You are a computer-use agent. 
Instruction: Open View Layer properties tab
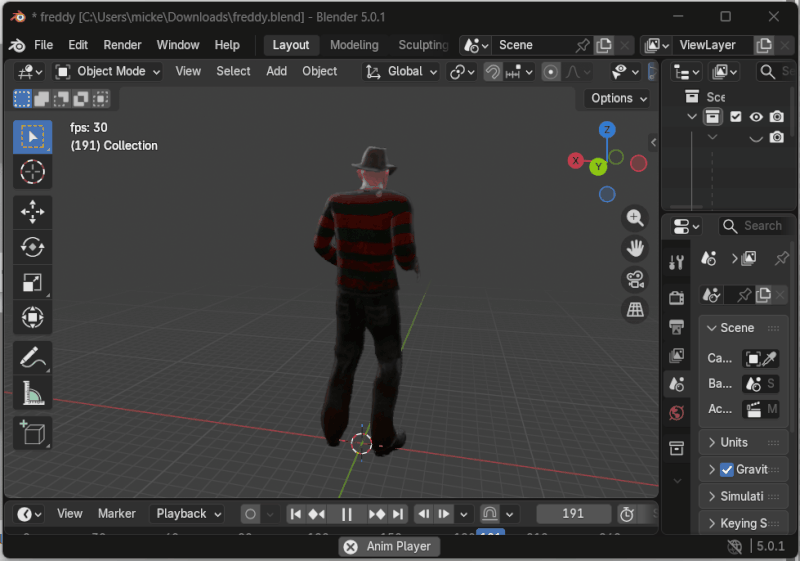coord(677,355)
